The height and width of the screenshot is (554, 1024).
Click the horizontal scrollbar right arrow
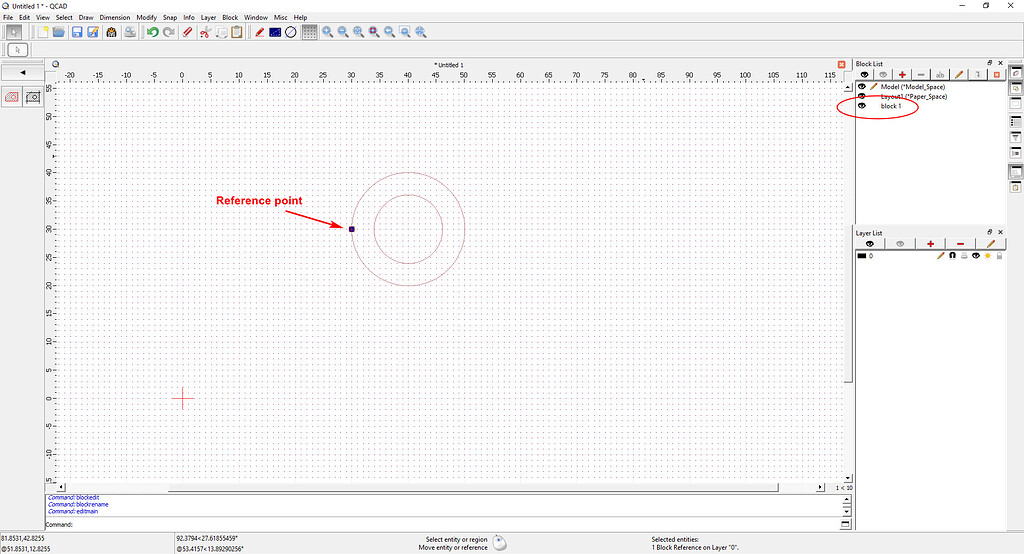point(820,487)
